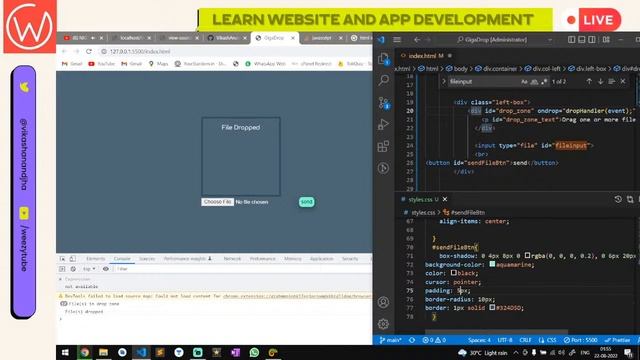Toggle regular expression in find widget

pyautogui.click(x=544, y=82)
